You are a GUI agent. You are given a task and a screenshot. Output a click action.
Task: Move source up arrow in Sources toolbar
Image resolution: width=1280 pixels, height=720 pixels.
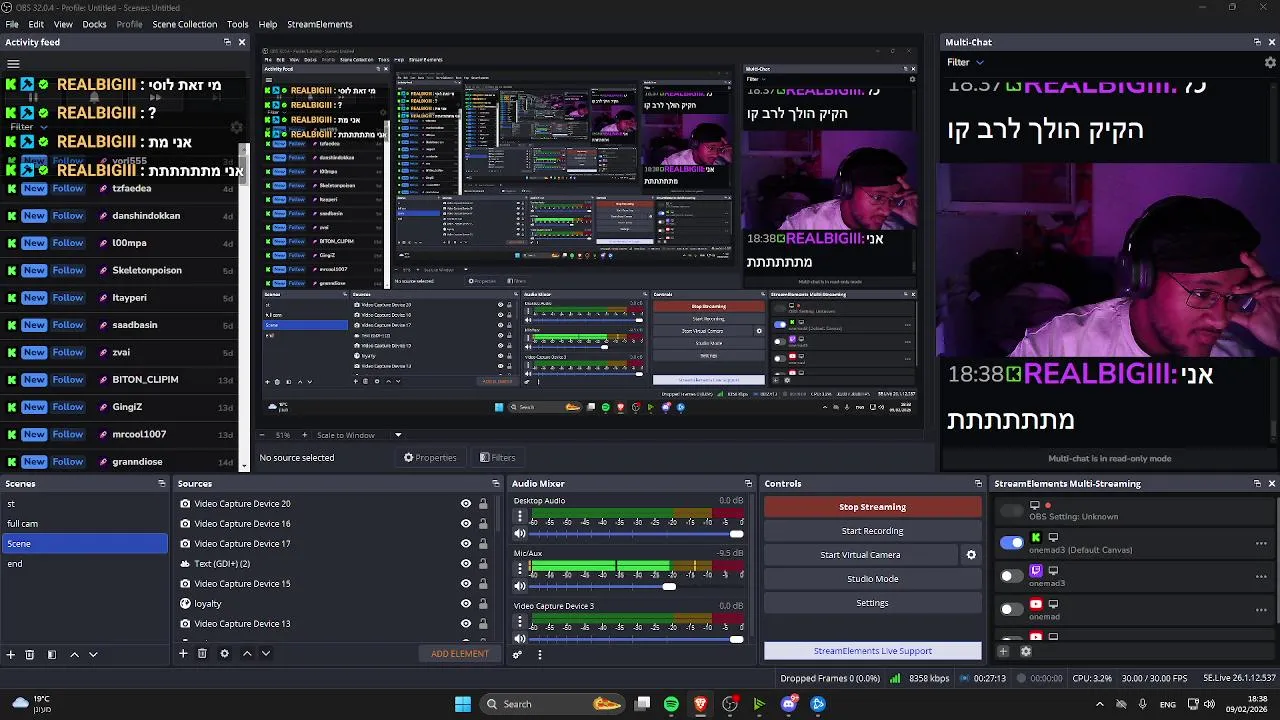(x=247, y=653)
